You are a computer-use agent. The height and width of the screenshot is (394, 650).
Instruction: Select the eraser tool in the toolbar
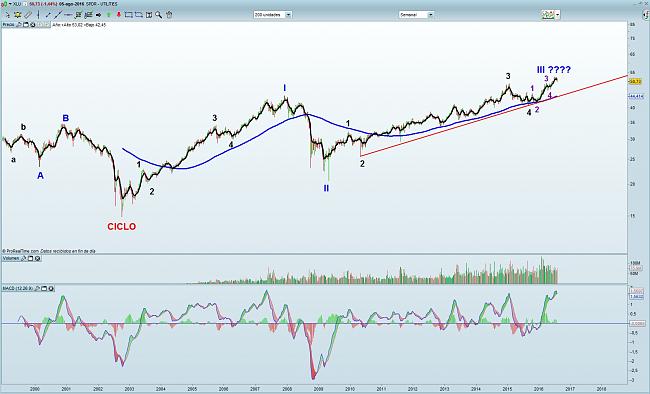tap(28, 15)
